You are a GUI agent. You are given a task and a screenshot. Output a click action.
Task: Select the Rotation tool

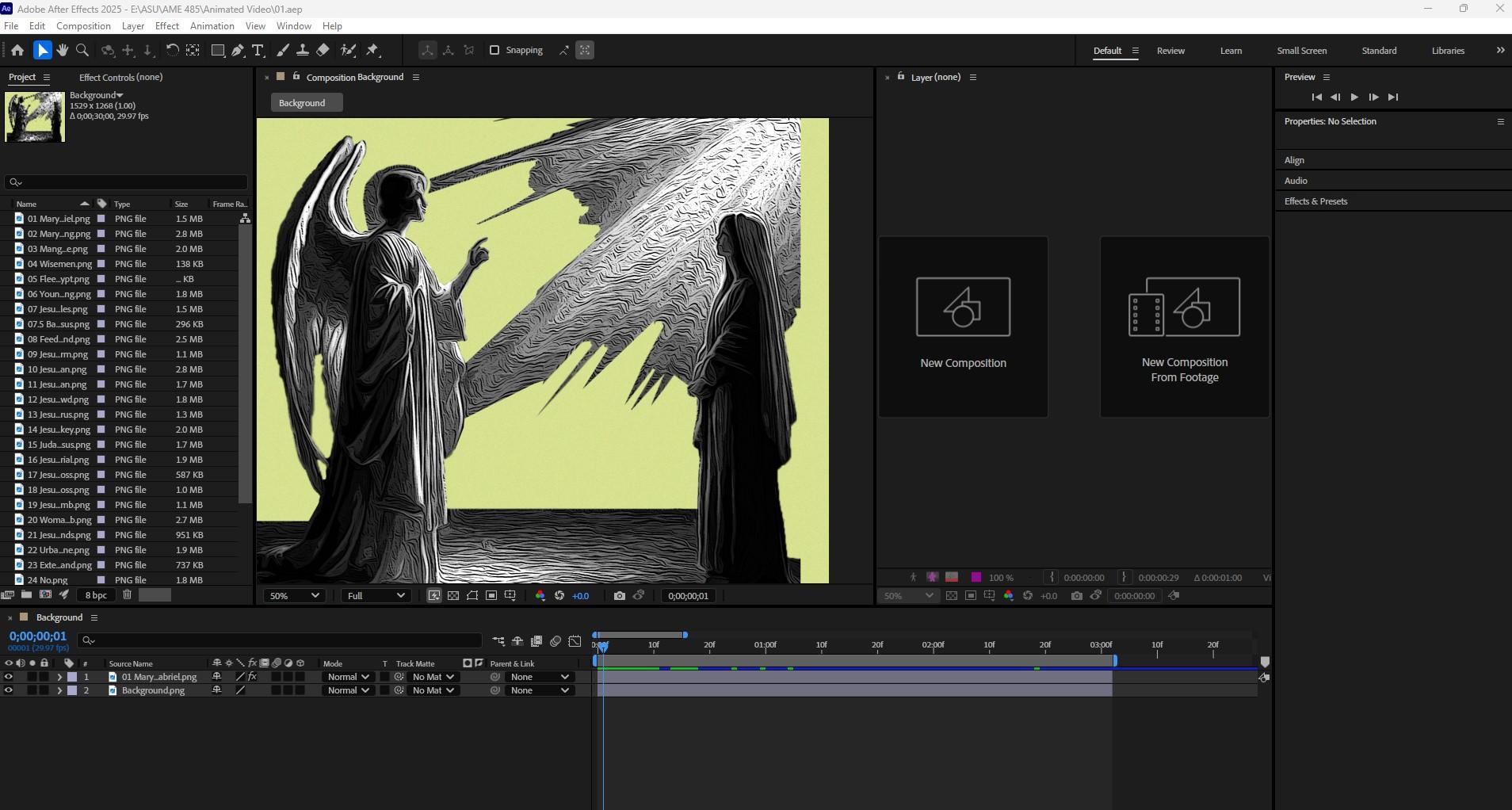click(172, 50)
